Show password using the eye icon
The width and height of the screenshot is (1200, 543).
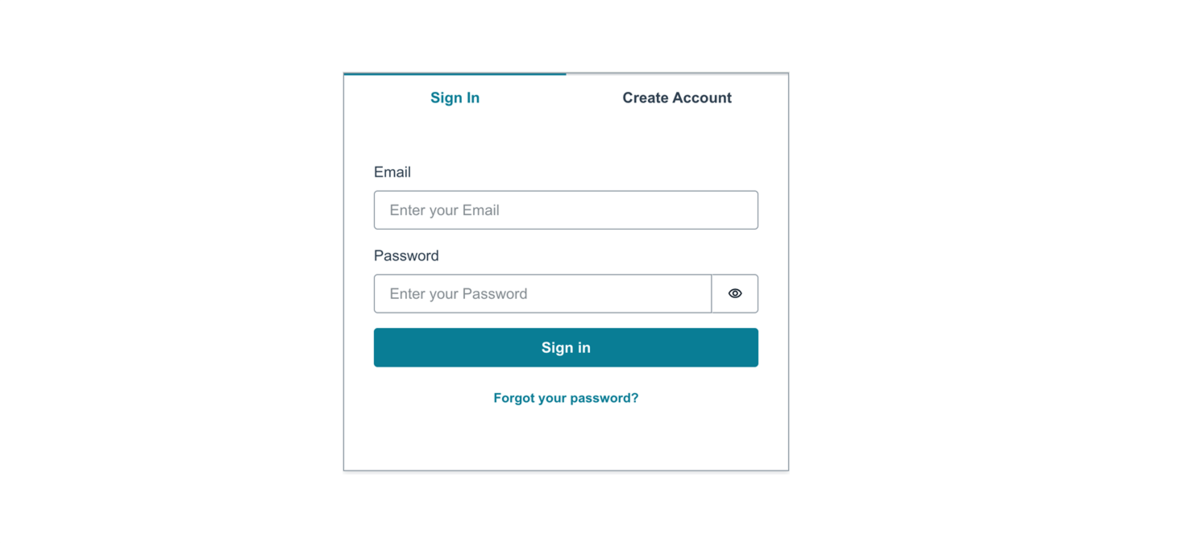pyautogui.click(x=735, y=294)
